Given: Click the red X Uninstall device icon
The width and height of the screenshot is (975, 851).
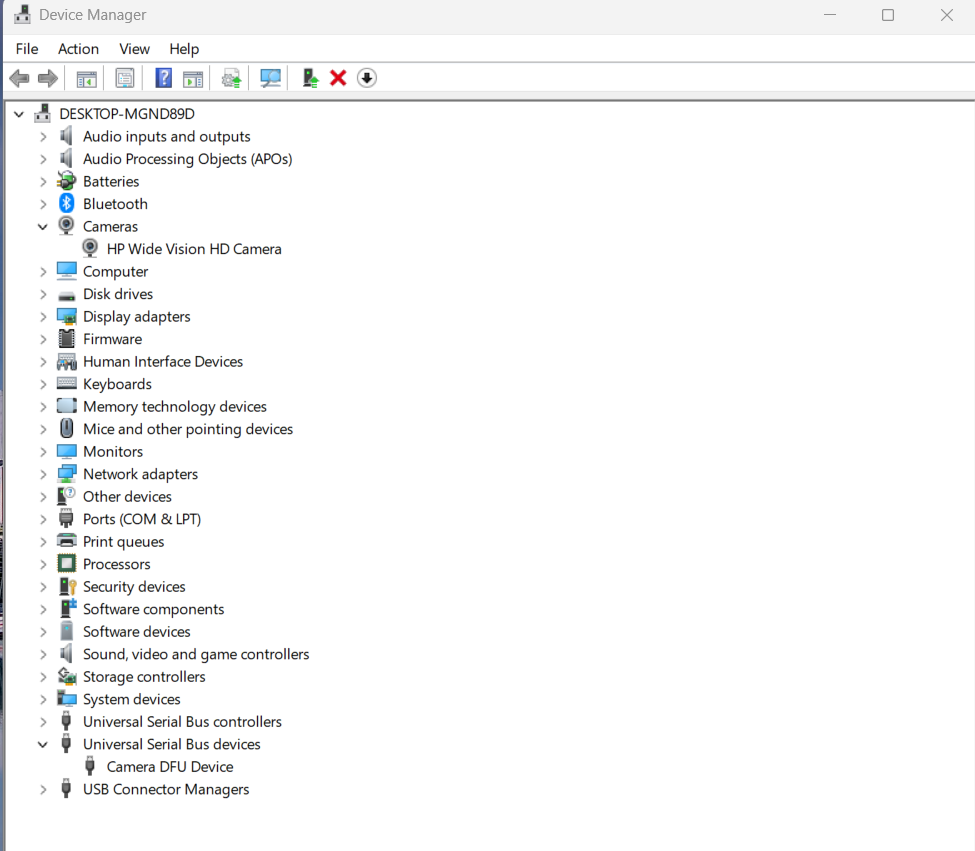Looking at the screenshot, I should click(338, 78).
